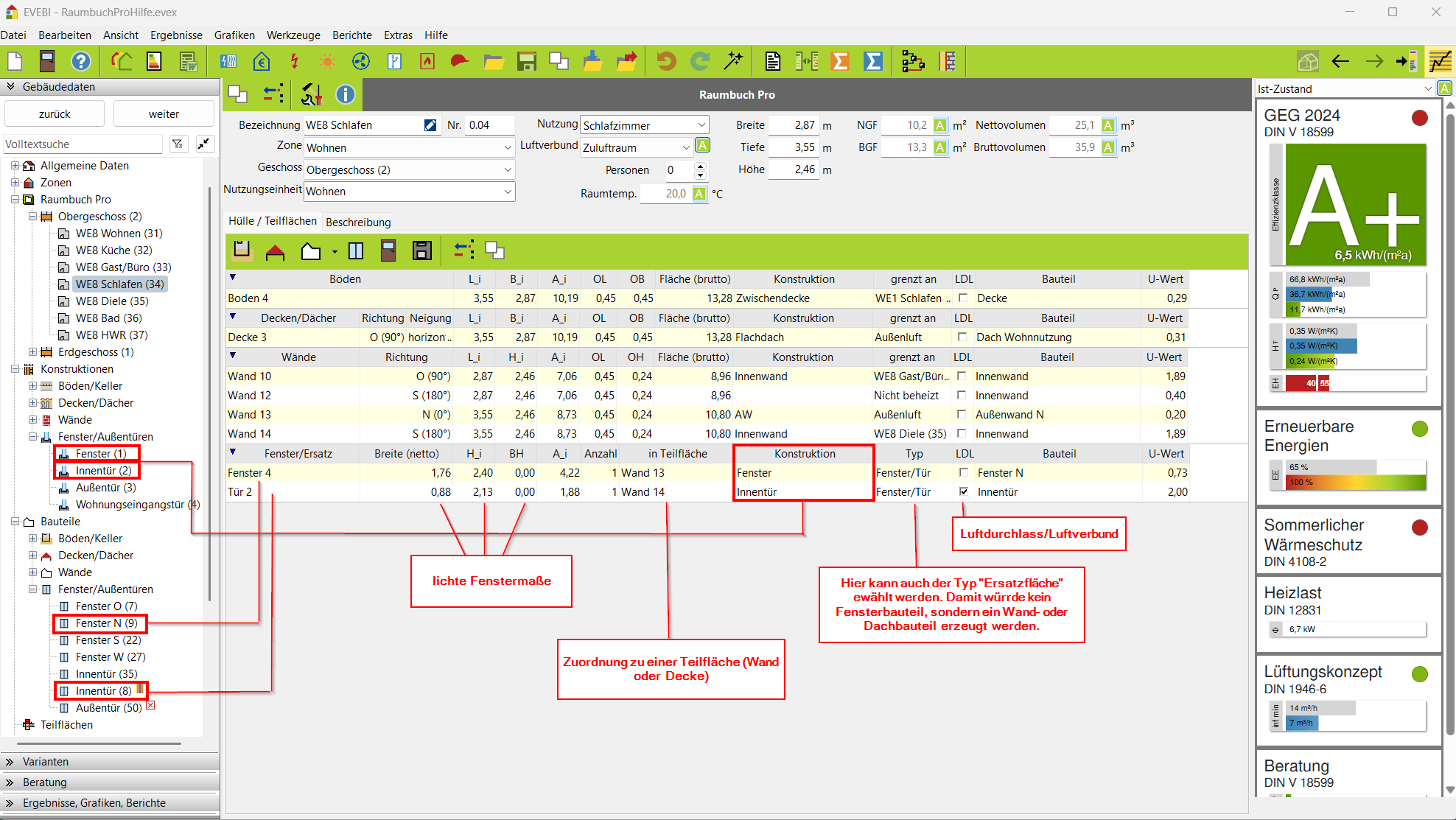Open the Berichte menu
Screen dimensions: 1456x820
[351, 35]
